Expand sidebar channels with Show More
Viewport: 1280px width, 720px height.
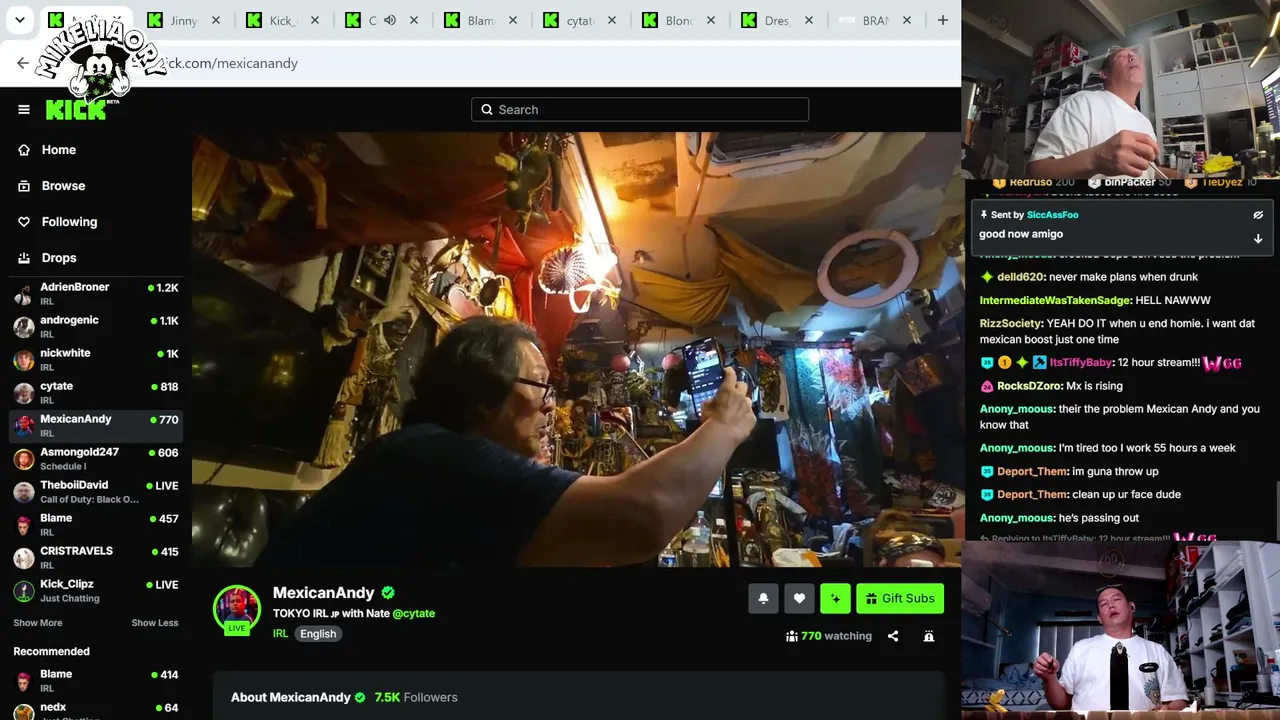38,623
